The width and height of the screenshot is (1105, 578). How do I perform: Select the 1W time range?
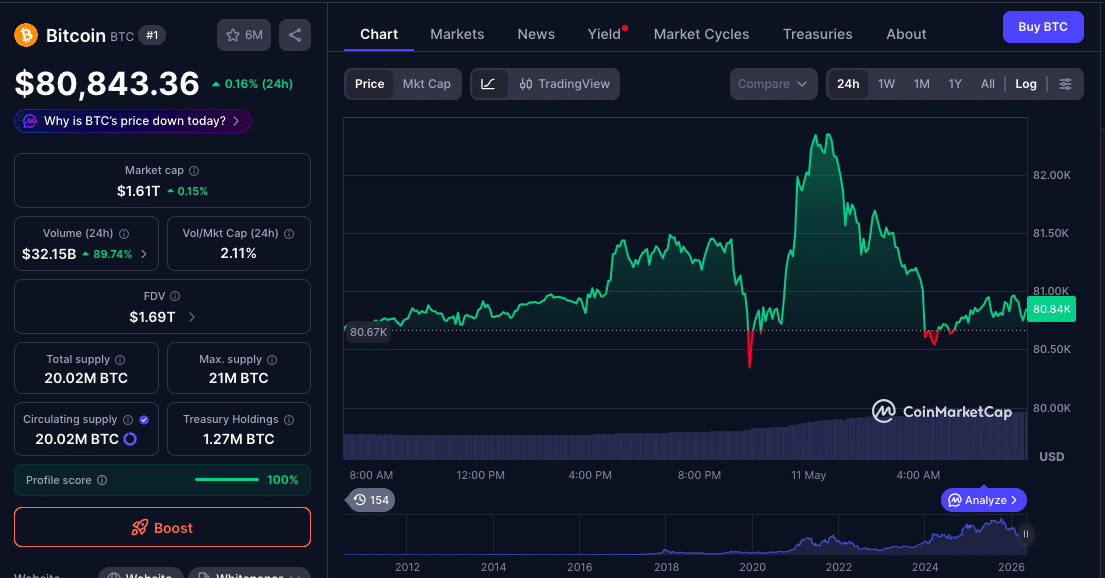coord(887,84)
